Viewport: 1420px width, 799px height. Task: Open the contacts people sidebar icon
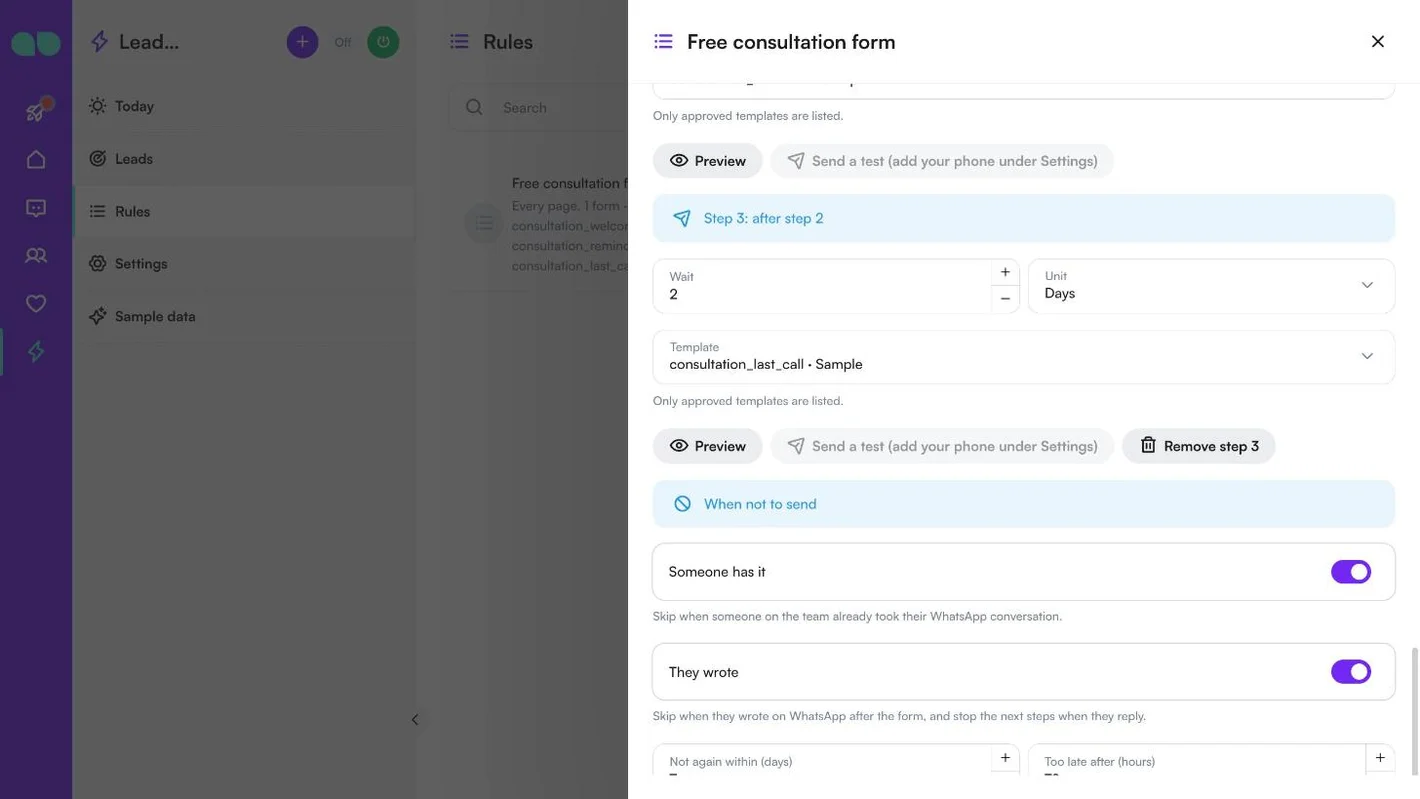(36, 255)
